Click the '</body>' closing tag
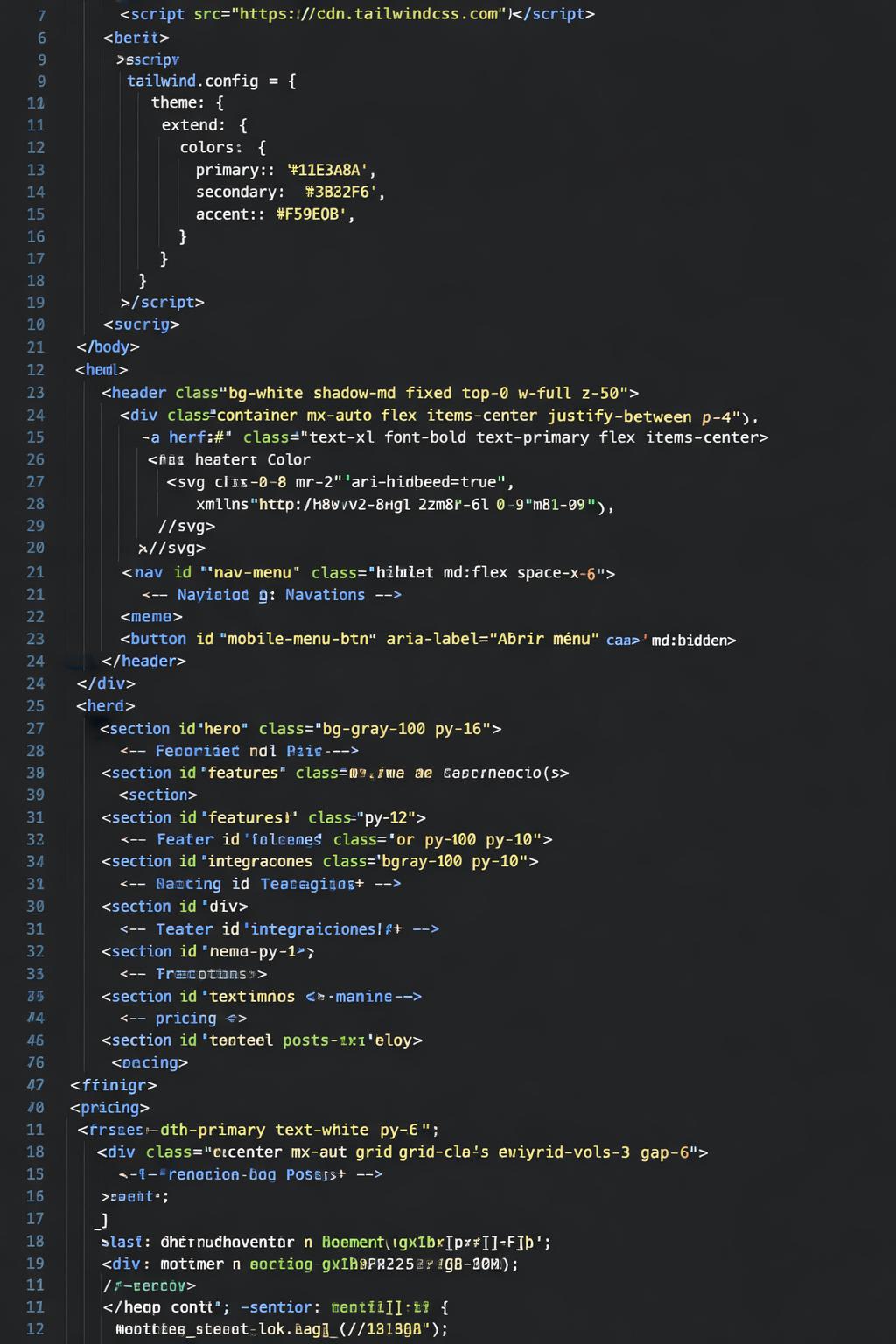 click(x=108, y=346)
